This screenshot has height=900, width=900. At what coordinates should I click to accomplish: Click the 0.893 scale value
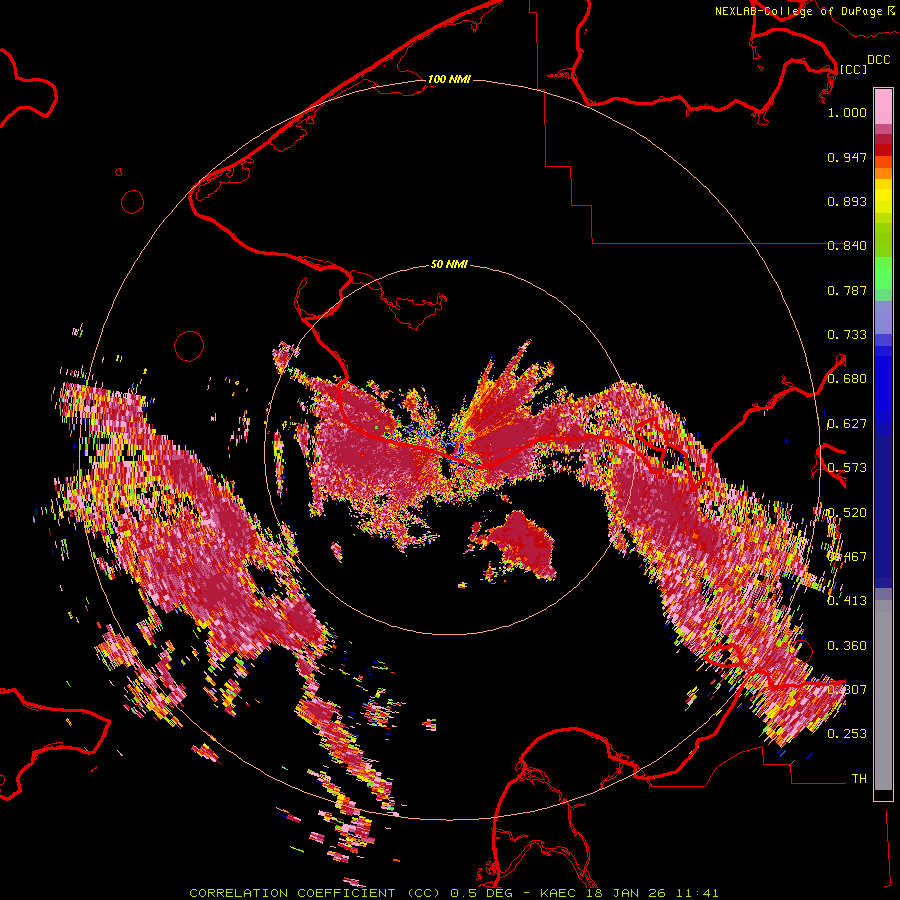(847, 201)
